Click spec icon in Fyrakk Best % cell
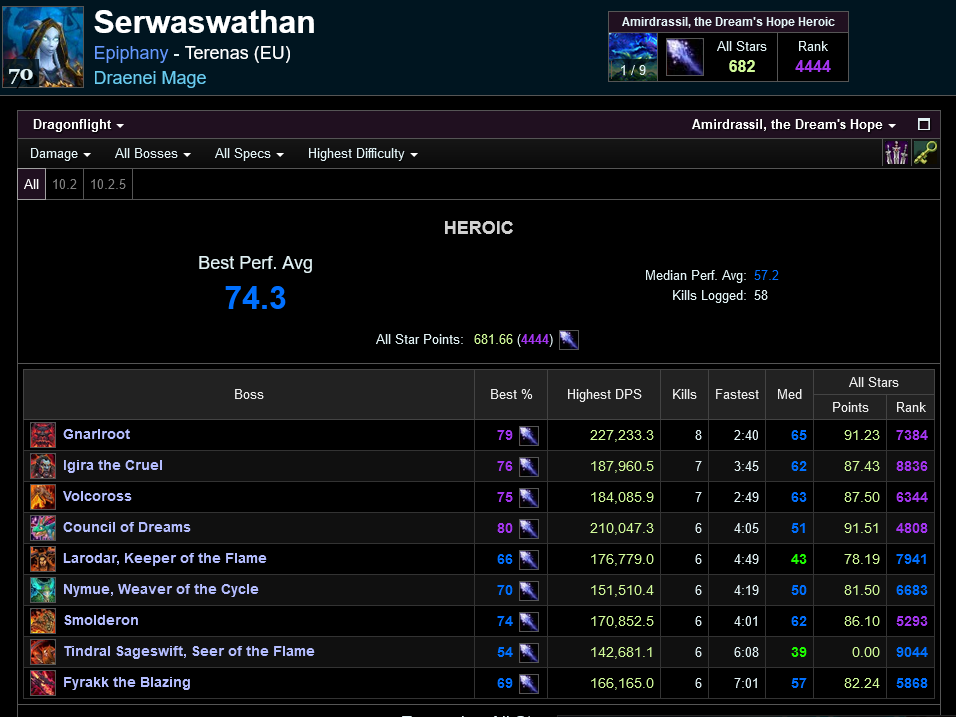 pyautogui.click(x=529, y=683)
